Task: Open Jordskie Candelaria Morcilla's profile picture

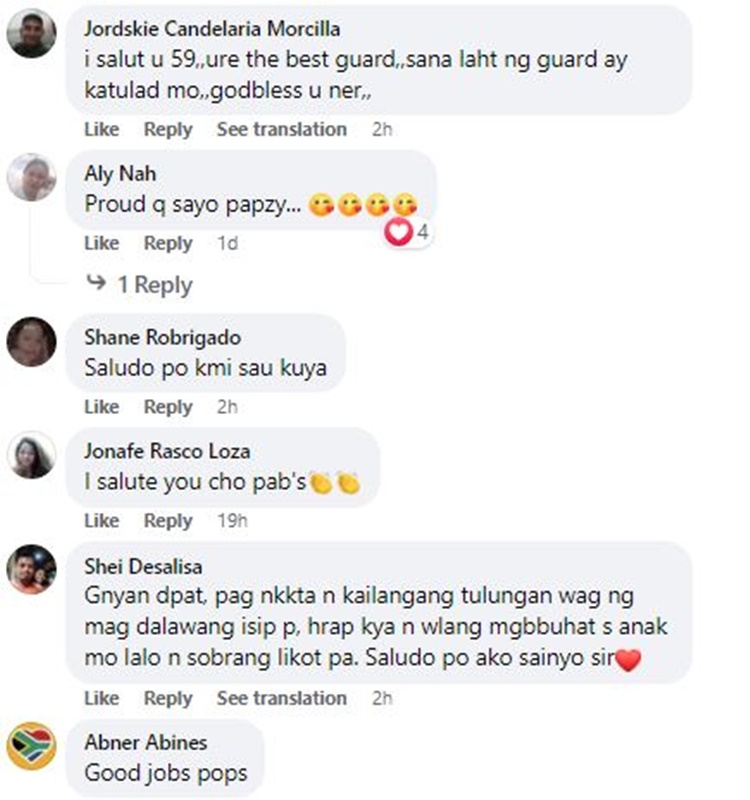Action: click(x=32, y=34)
